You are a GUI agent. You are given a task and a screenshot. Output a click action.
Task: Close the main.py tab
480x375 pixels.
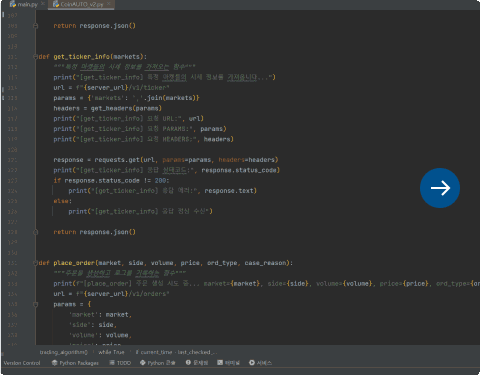pyautogui.click(x=43, y=4)
